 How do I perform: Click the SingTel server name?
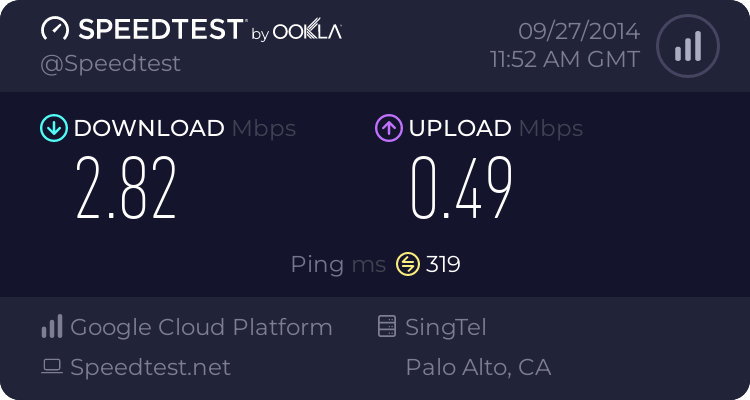click(x=446, y=327)
